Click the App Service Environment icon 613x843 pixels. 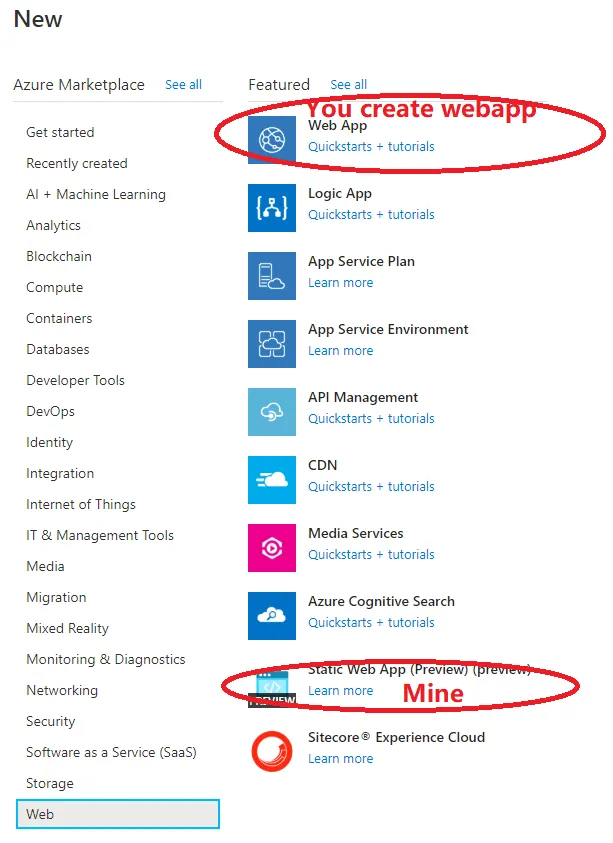coord(272,344)
